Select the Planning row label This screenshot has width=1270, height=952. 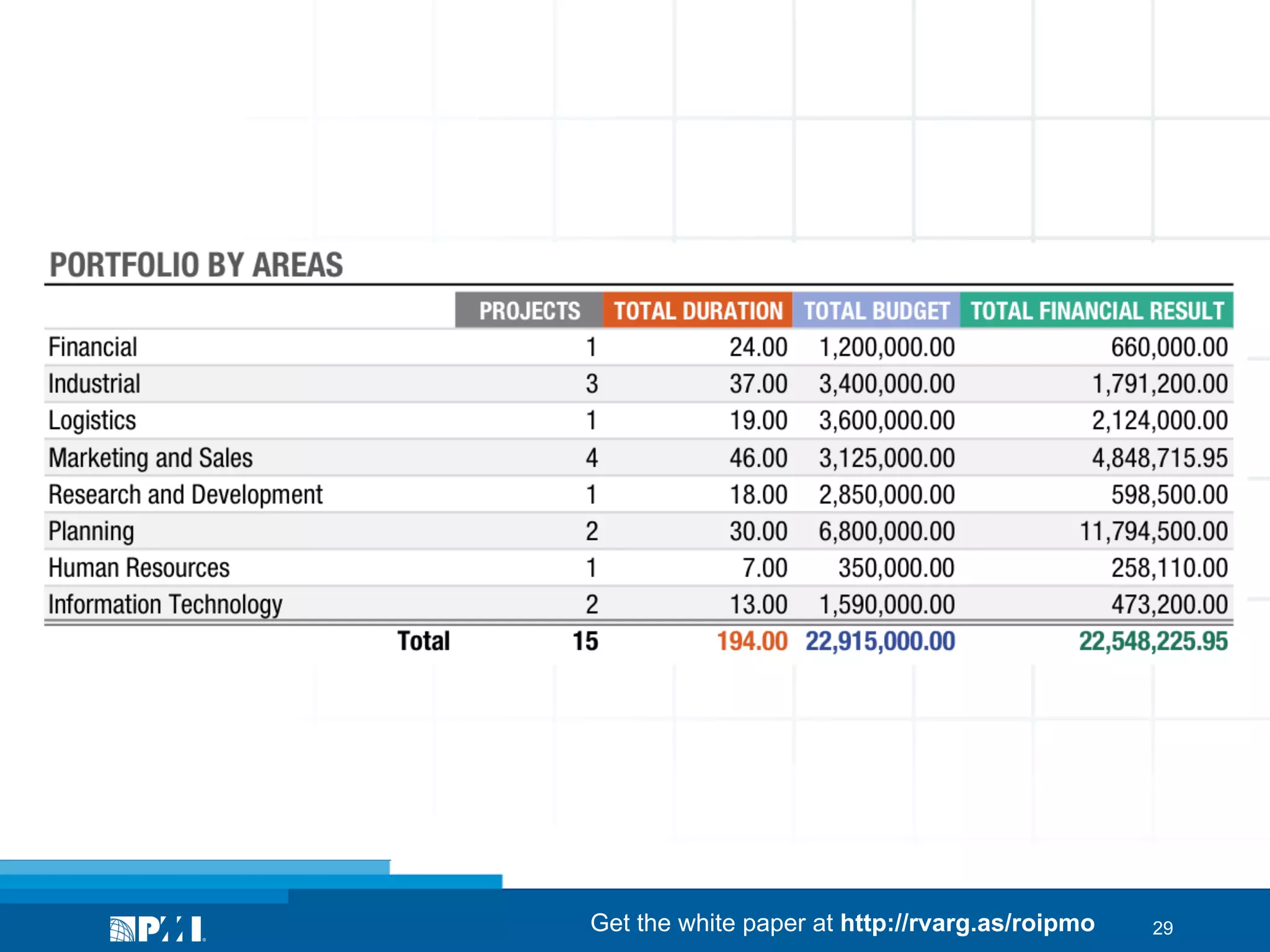[x=91, y=531]
